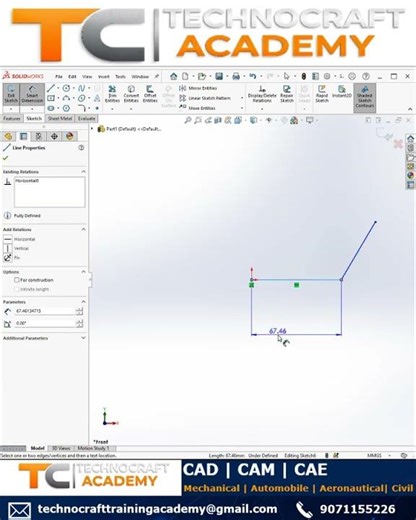Click the Print icon
The image size is (416, 520).
tap(236, 76)
